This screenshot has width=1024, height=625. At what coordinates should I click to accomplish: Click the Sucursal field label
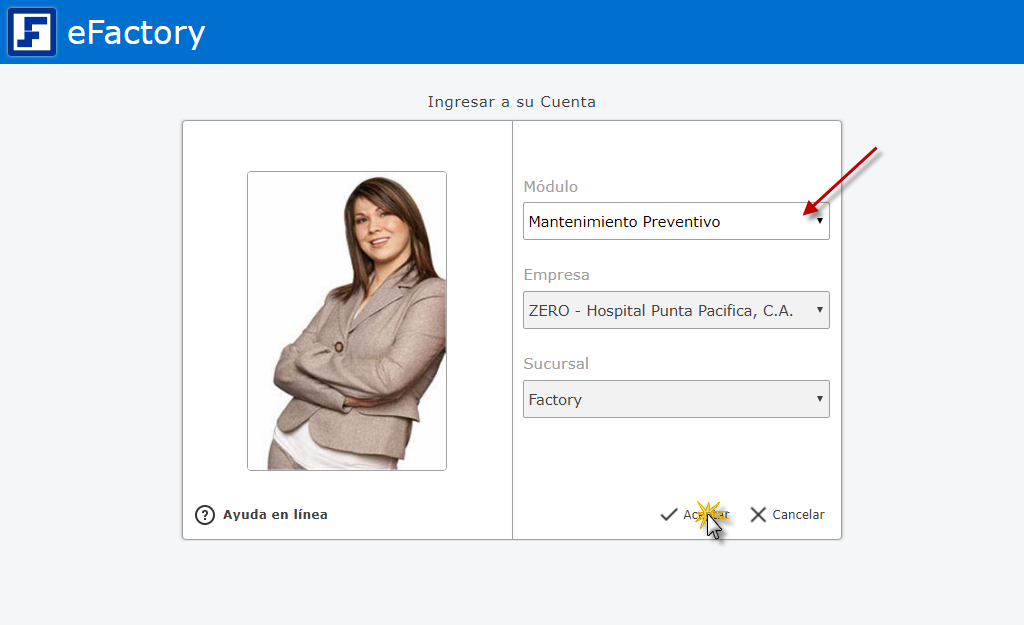point(556,364)
